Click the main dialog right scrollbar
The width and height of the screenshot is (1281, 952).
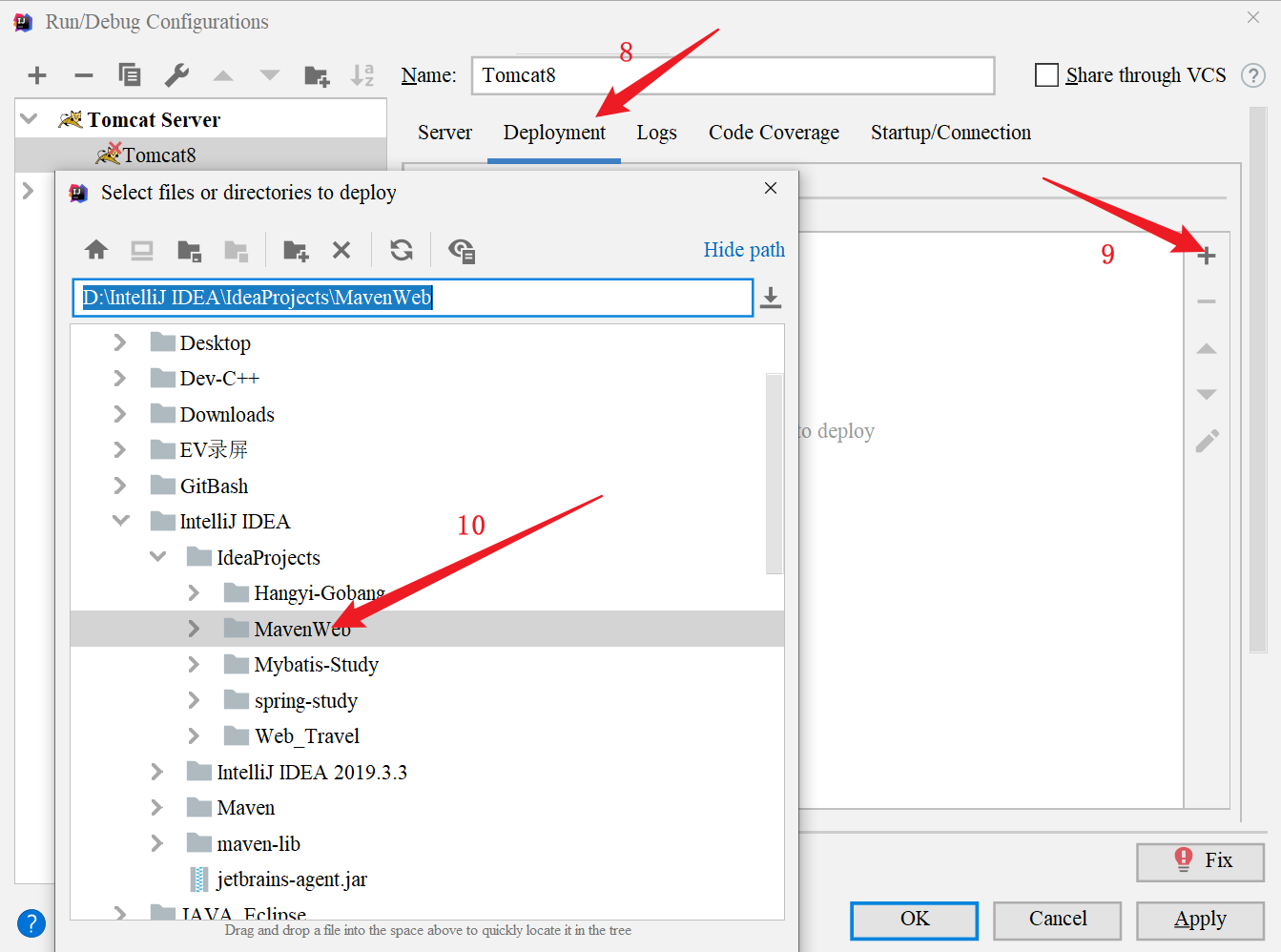click(1258, 381)
